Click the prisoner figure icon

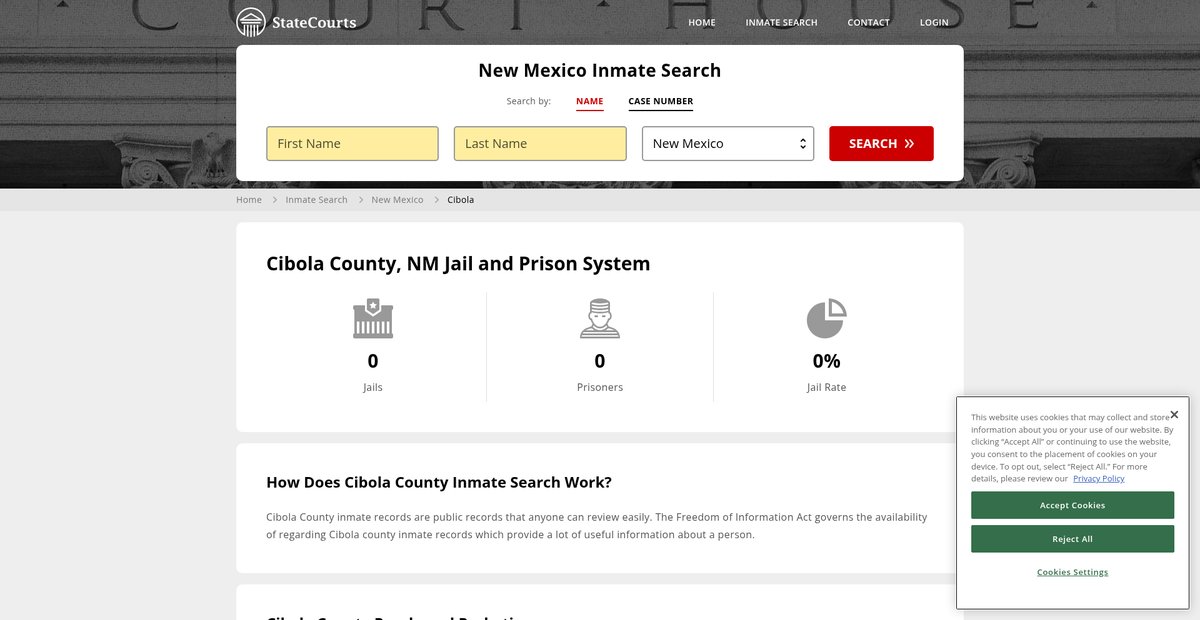point(600,318)
